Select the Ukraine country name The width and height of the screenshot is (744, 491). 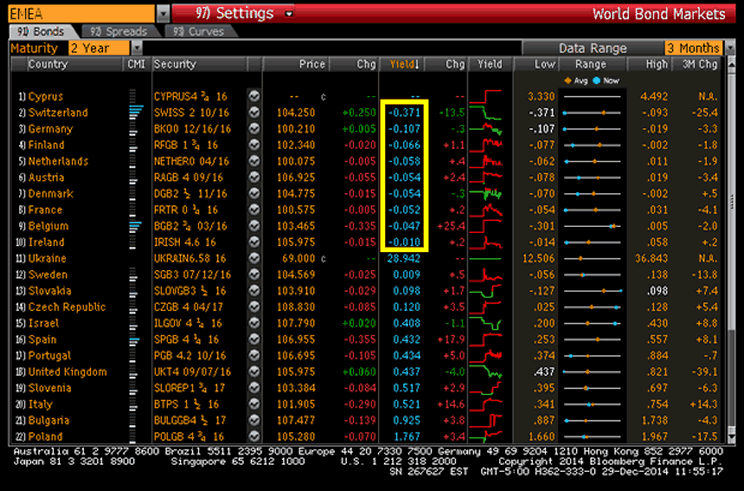47,259
